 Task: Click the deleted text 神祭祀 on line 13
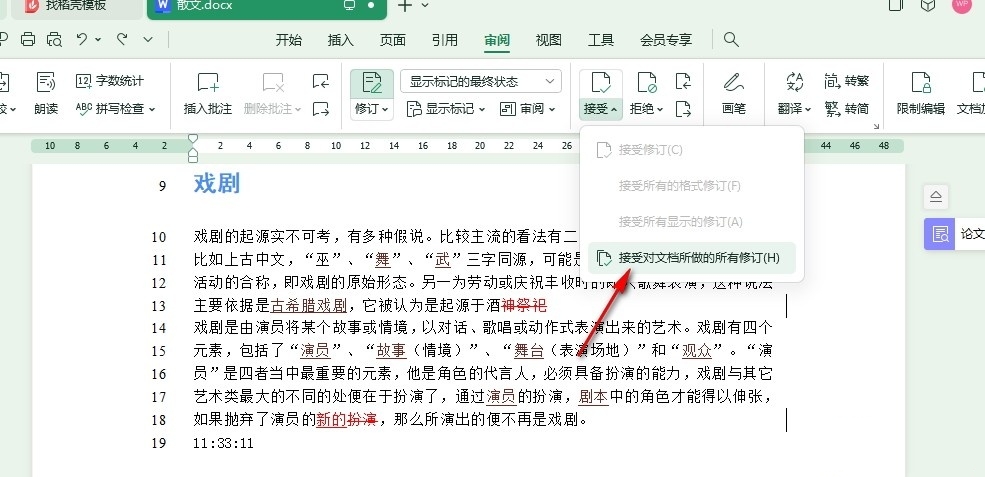point(524,305)
